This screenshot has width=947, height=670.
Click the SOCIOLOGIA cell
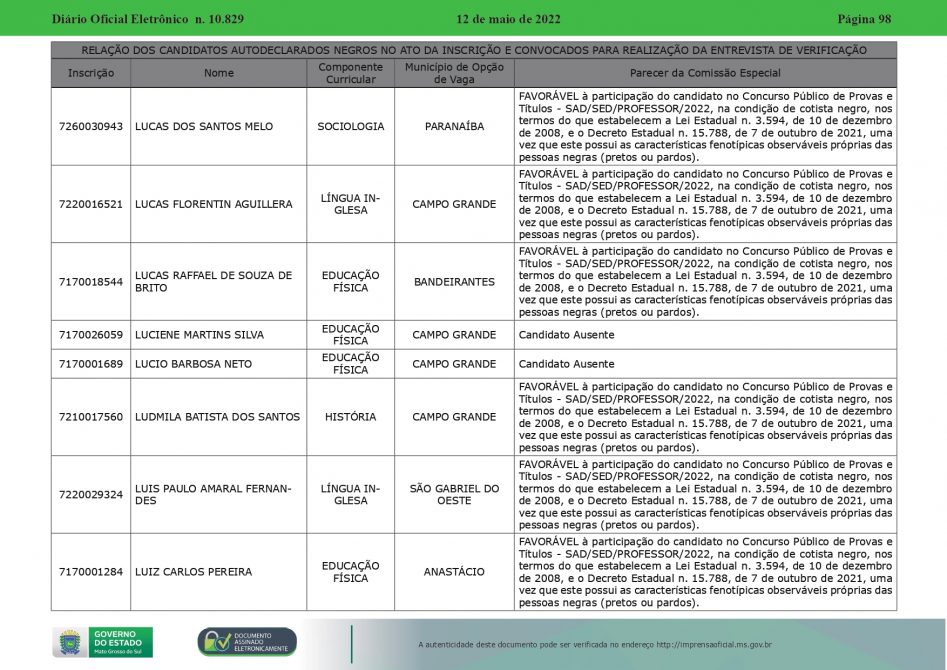pyautogui.click(x=350, y=127)
